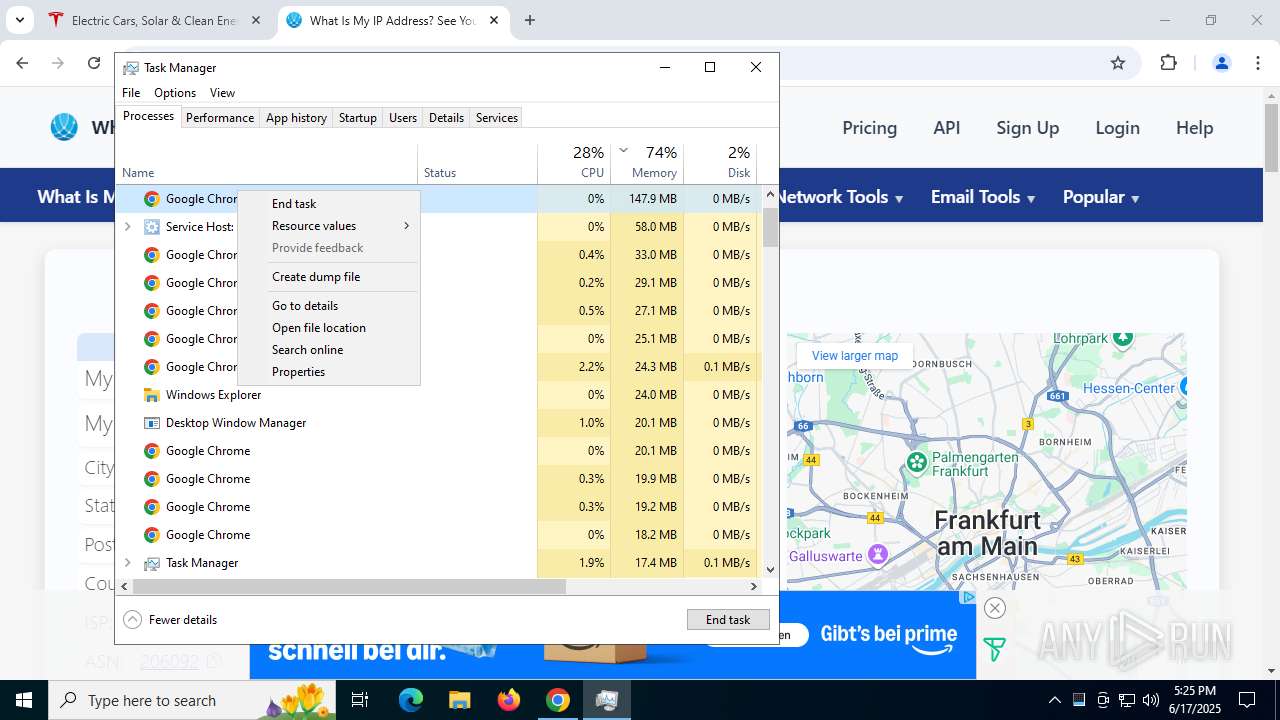Open File Explorer from the taskbar
This screenshot has width=1280, height=720.
(459, 700)
